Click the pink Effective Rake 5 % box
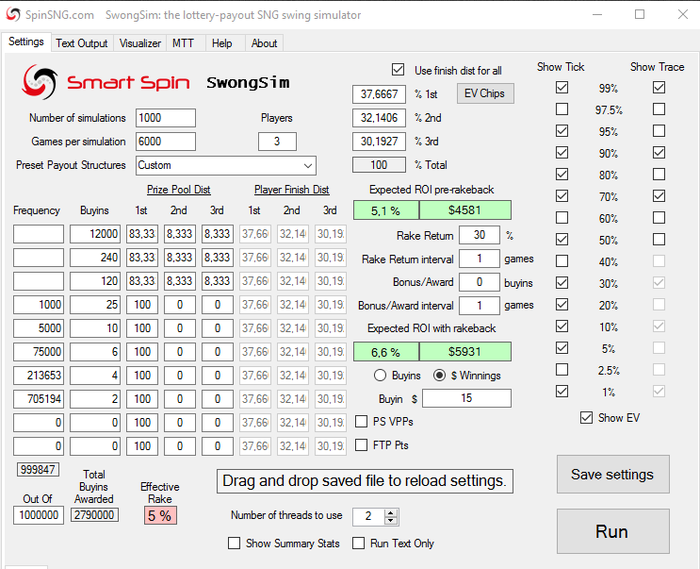700x569 pixels. click(160, 516)
